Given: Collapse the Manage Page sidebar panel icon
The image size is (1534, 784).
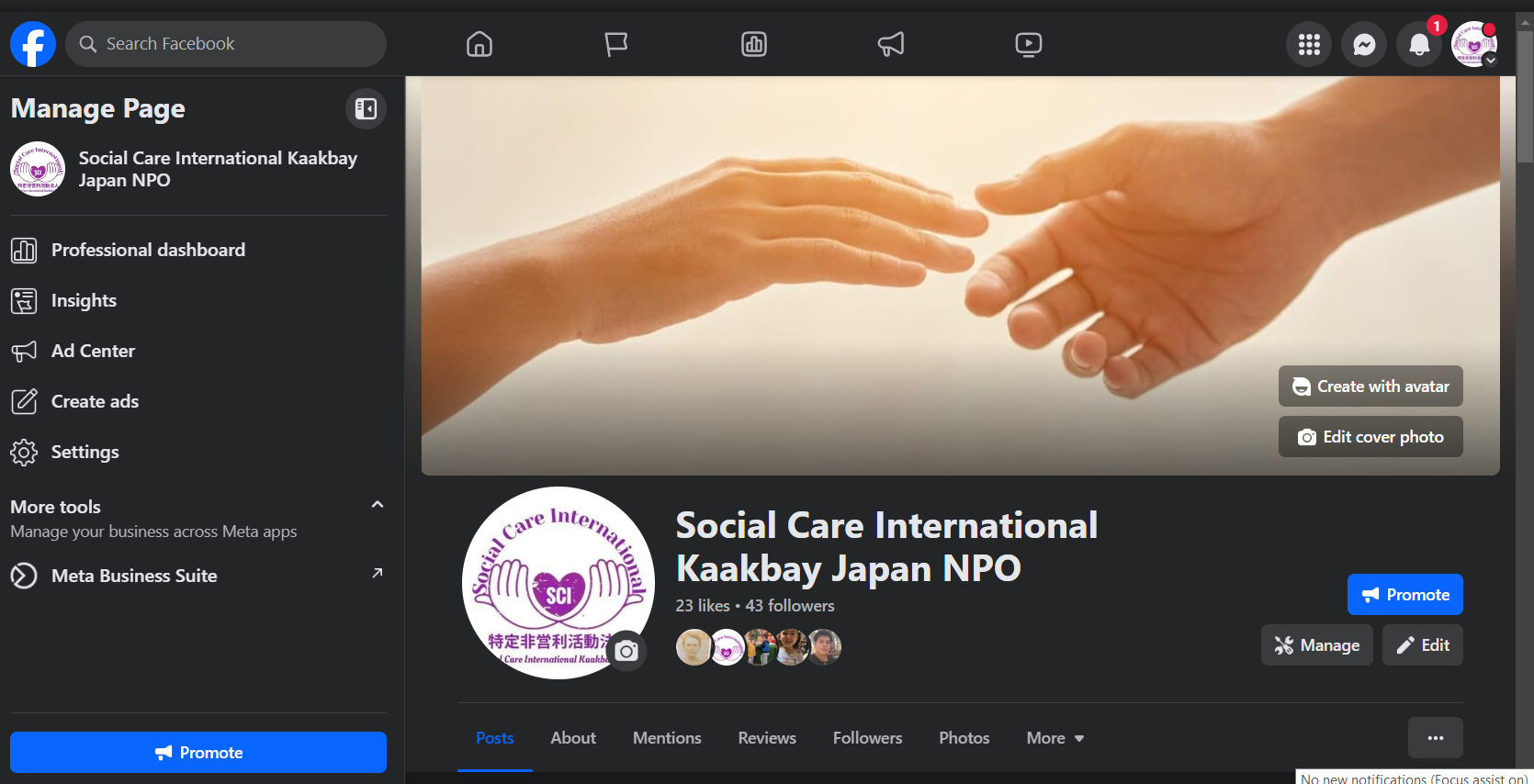Looking at the screenshot, I should pos(366,109).
